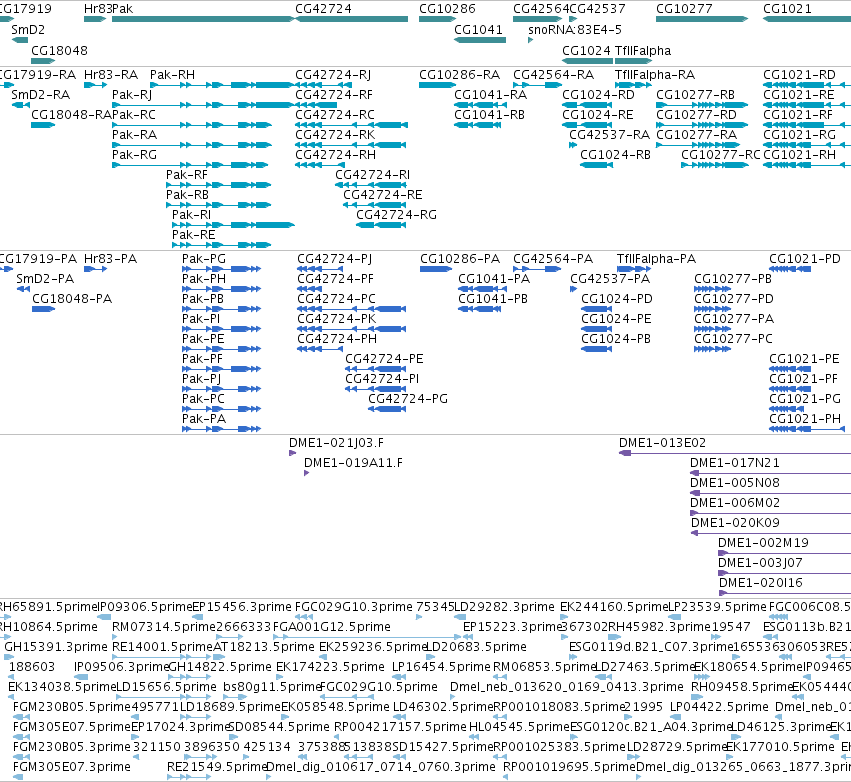Click transcript Pak-RB
This screenshot has width=851, height=782.
pyautogui.click(x=187, y=195)
